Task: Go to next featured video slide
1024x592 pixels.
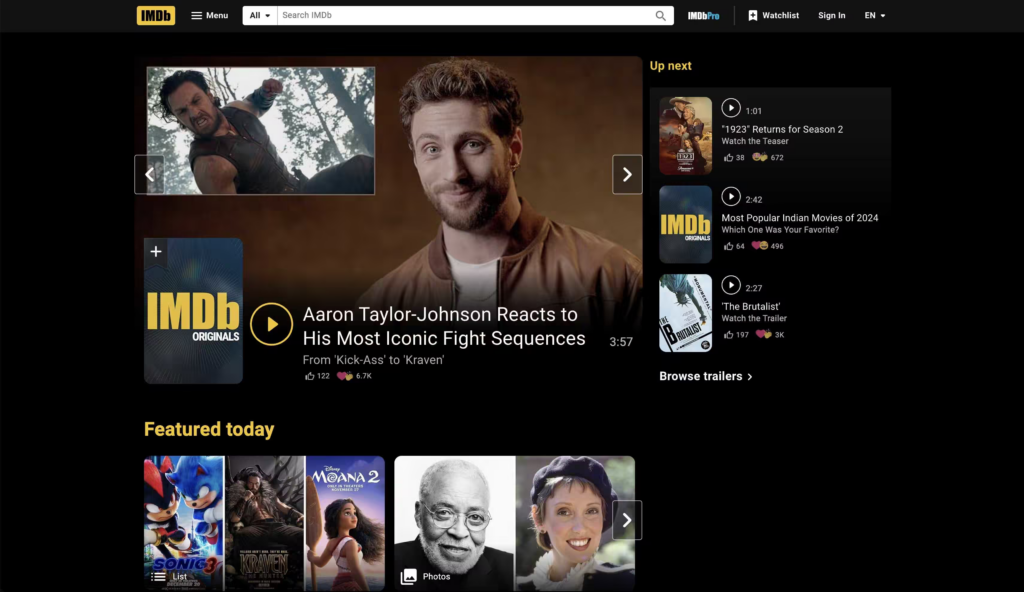Action: (627, 174)
